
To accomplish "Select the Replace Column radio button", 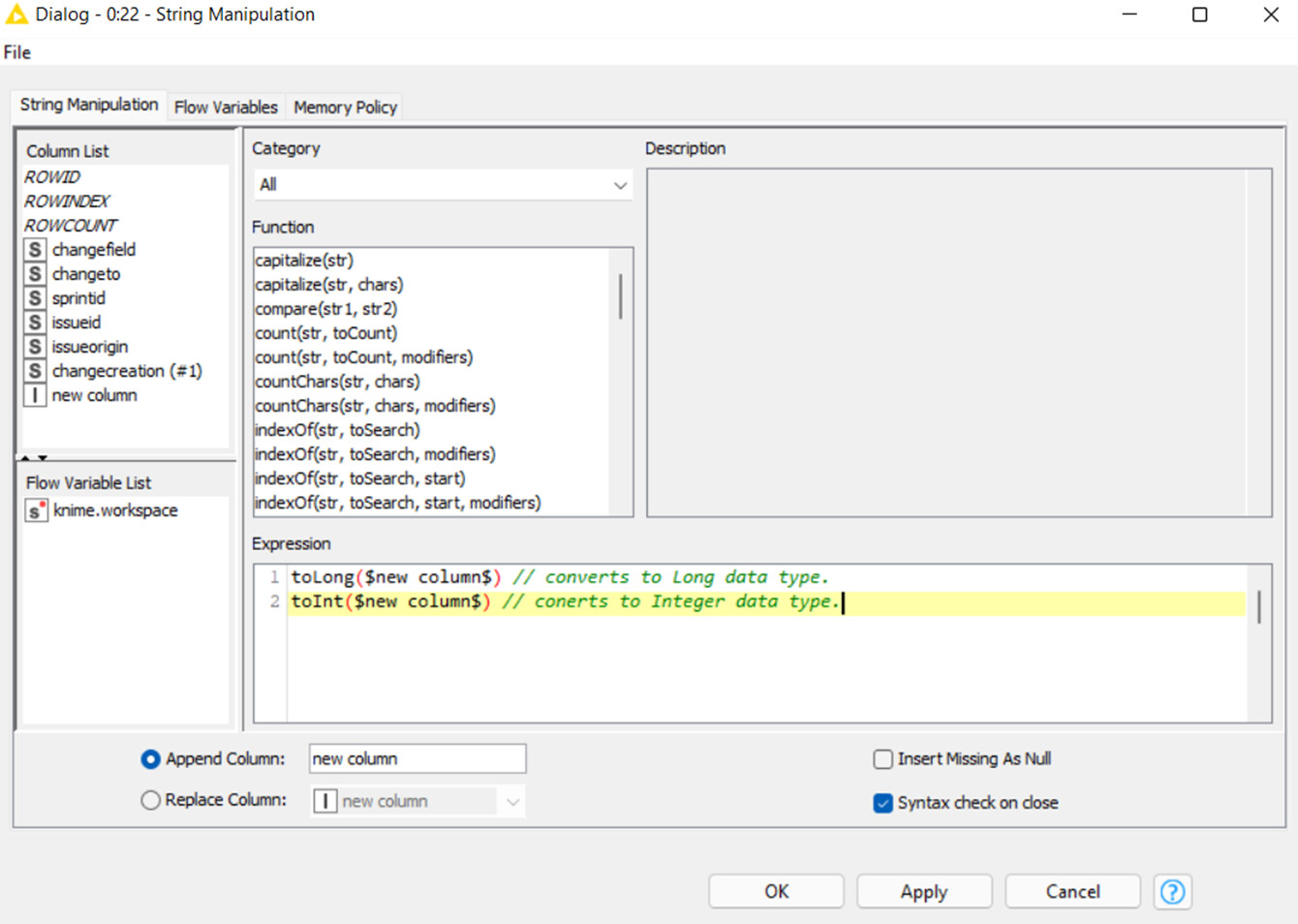I will [x=150, y=800].
